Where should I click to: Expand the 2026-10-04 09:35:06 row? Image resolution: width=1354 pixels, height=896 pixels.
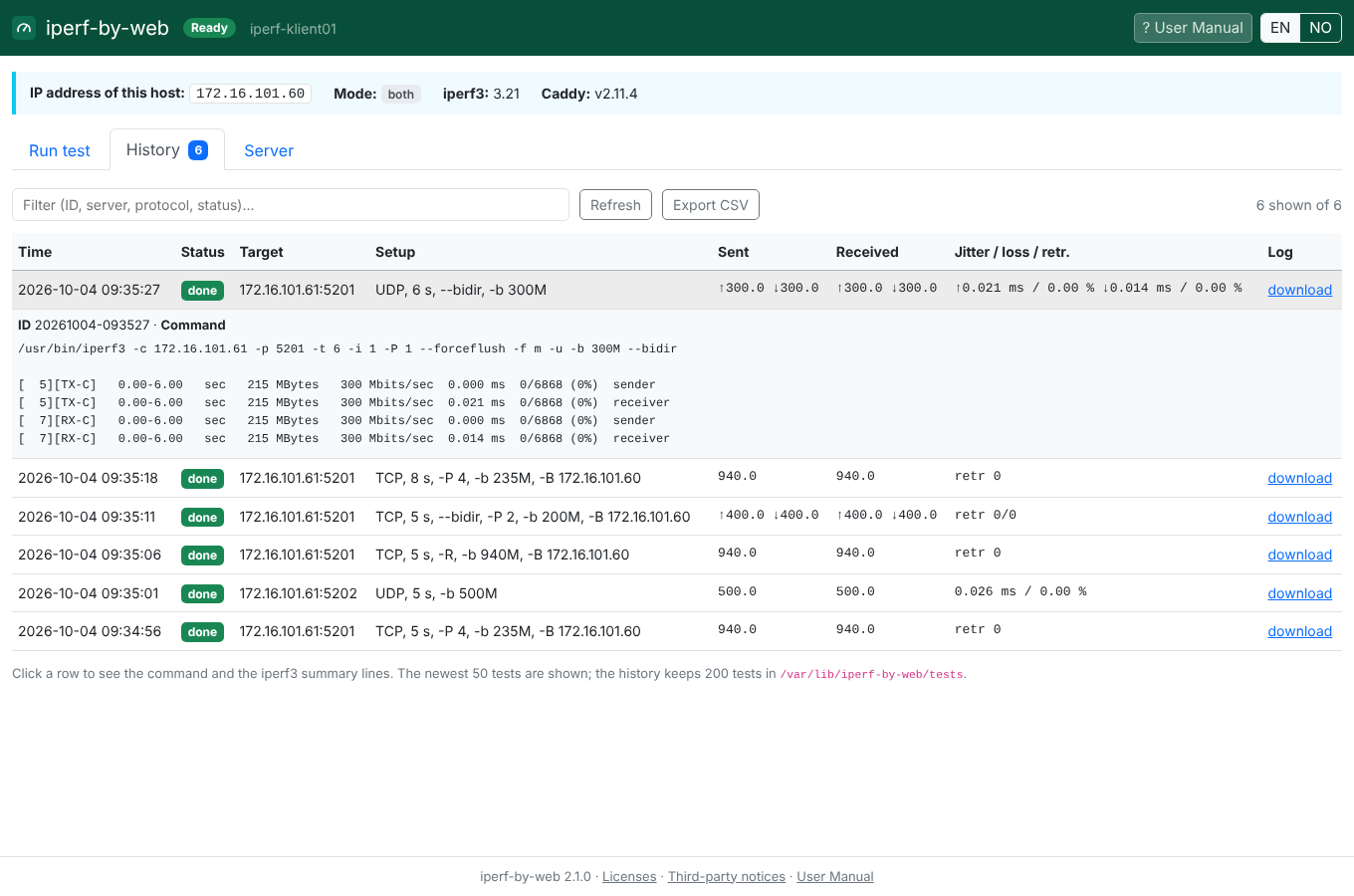677,555
